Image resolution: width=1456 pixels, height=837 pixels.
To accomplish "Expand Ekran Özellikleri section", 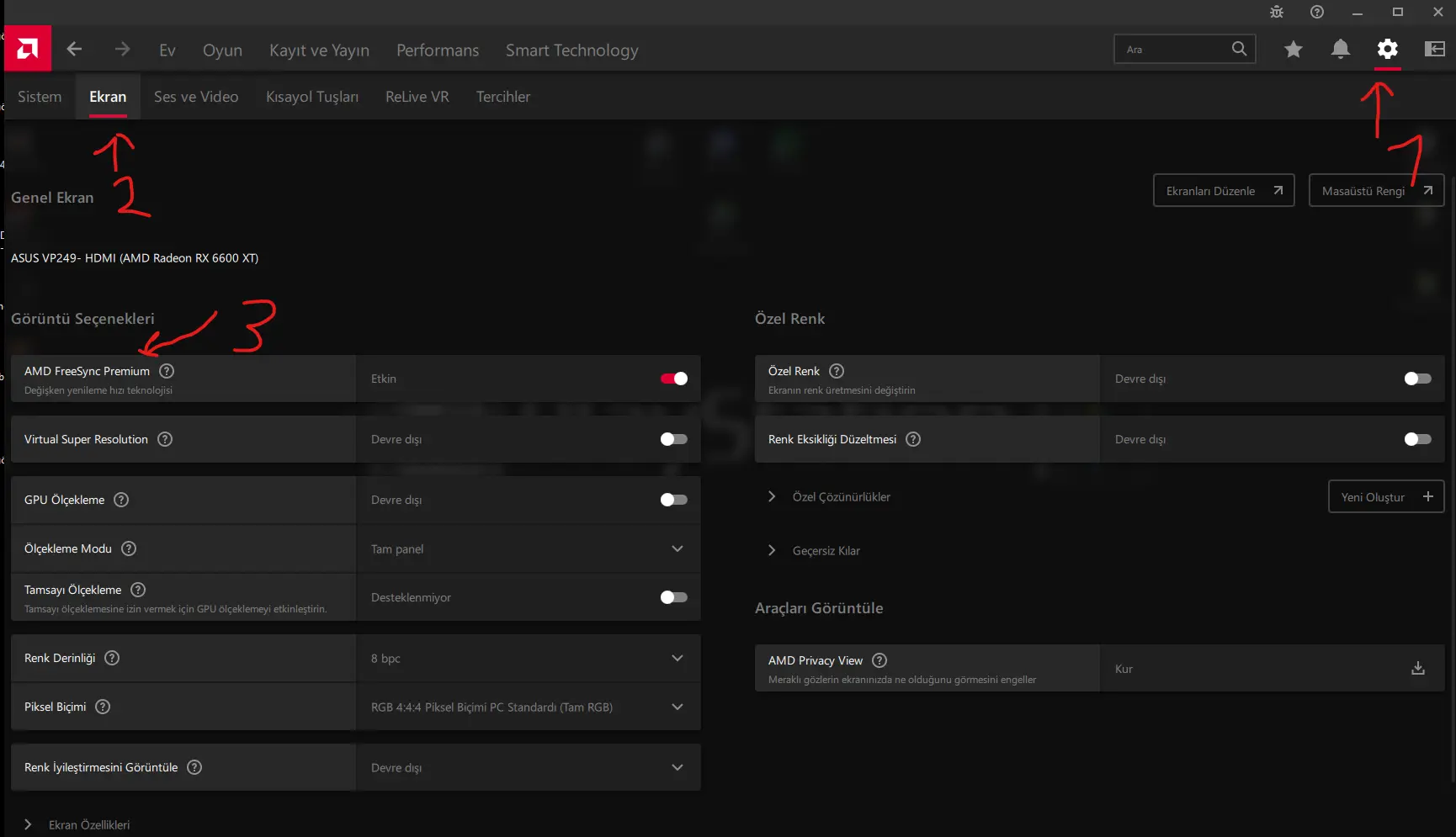I will click(x=28, y=825).
